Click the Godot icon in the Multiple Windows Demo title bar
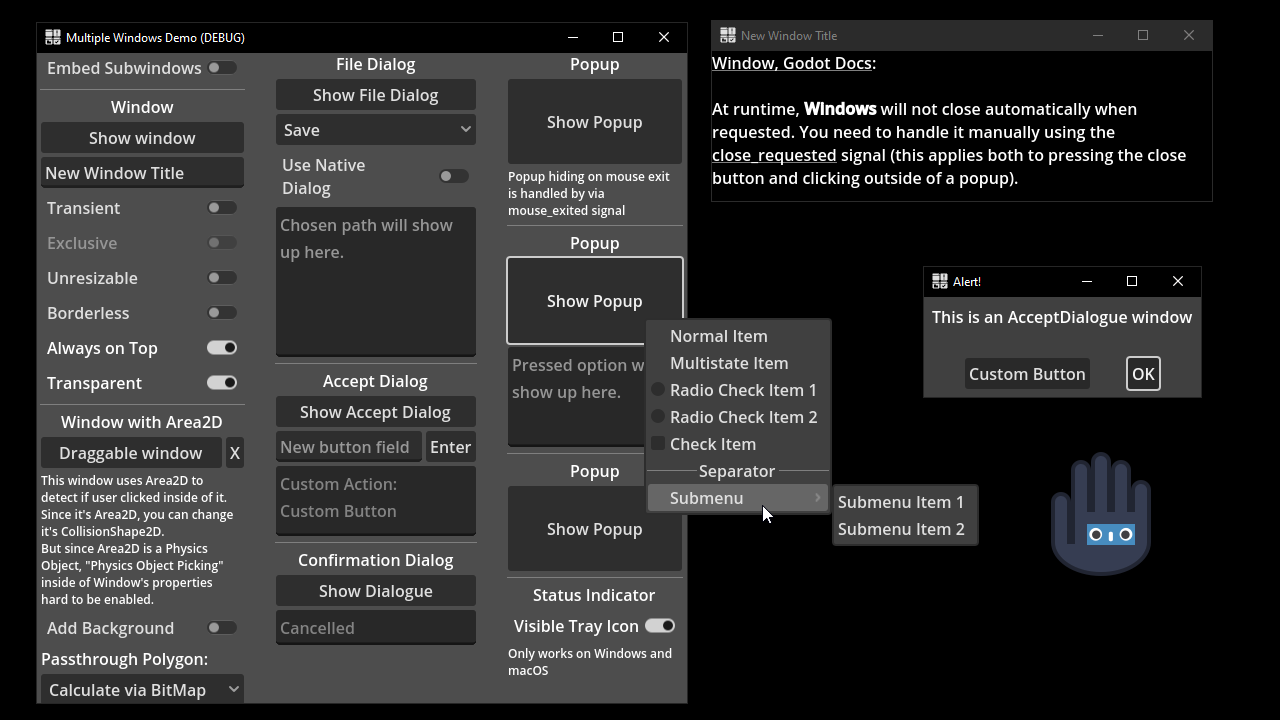The width and height of the screenshot is (1280, 720). (x=52, y=36)
